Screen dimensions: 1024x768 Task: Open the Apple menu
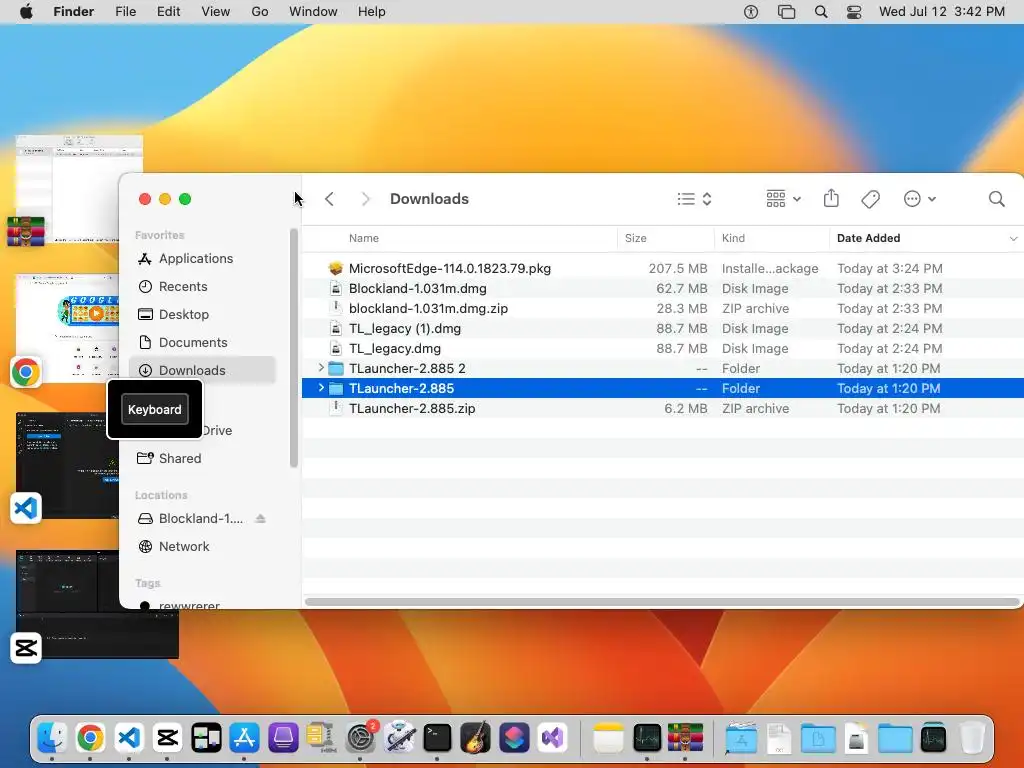pyautogui.click(x=26, y=12)
